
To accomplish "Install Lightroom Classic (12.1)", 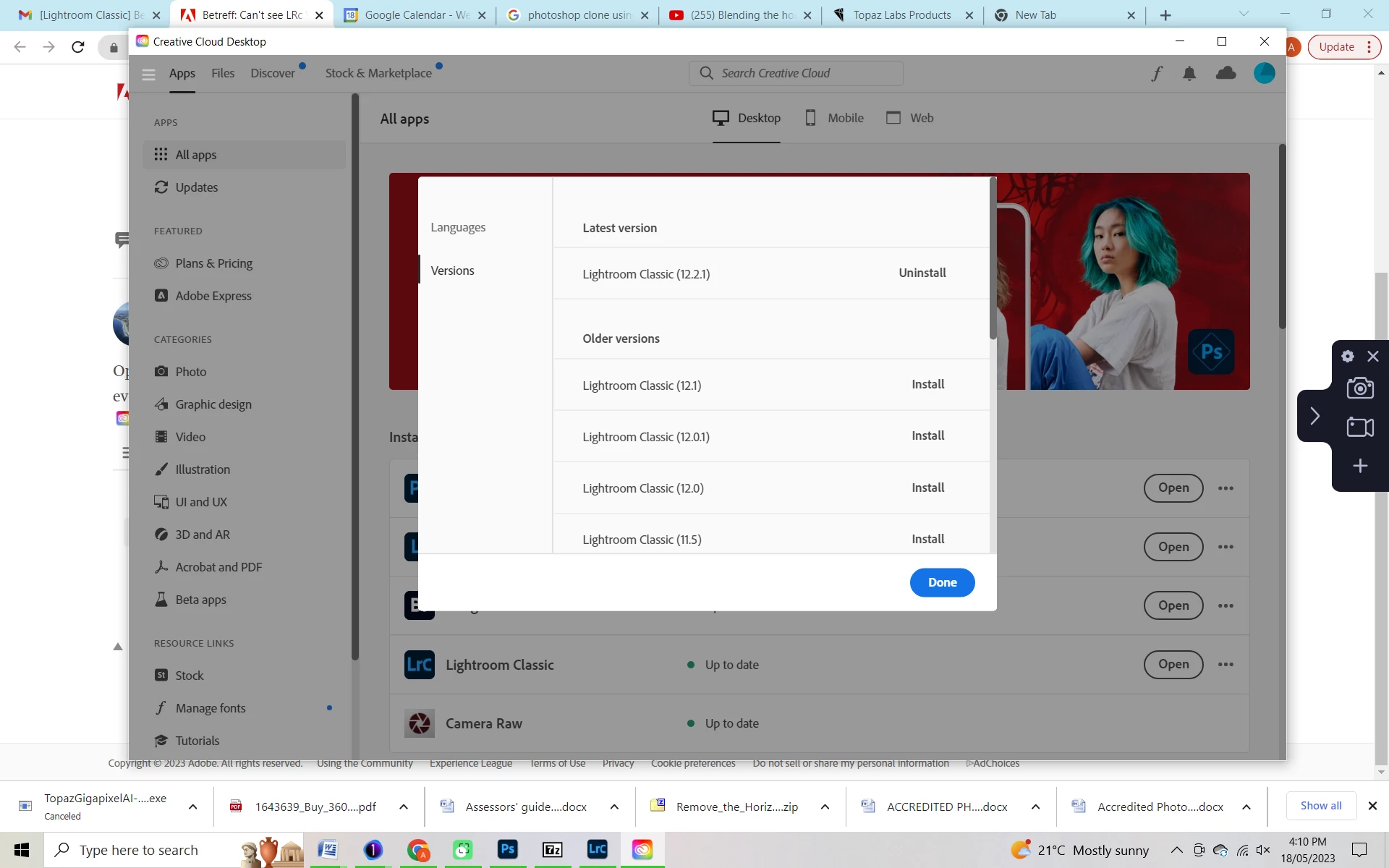I will point(927,385).
